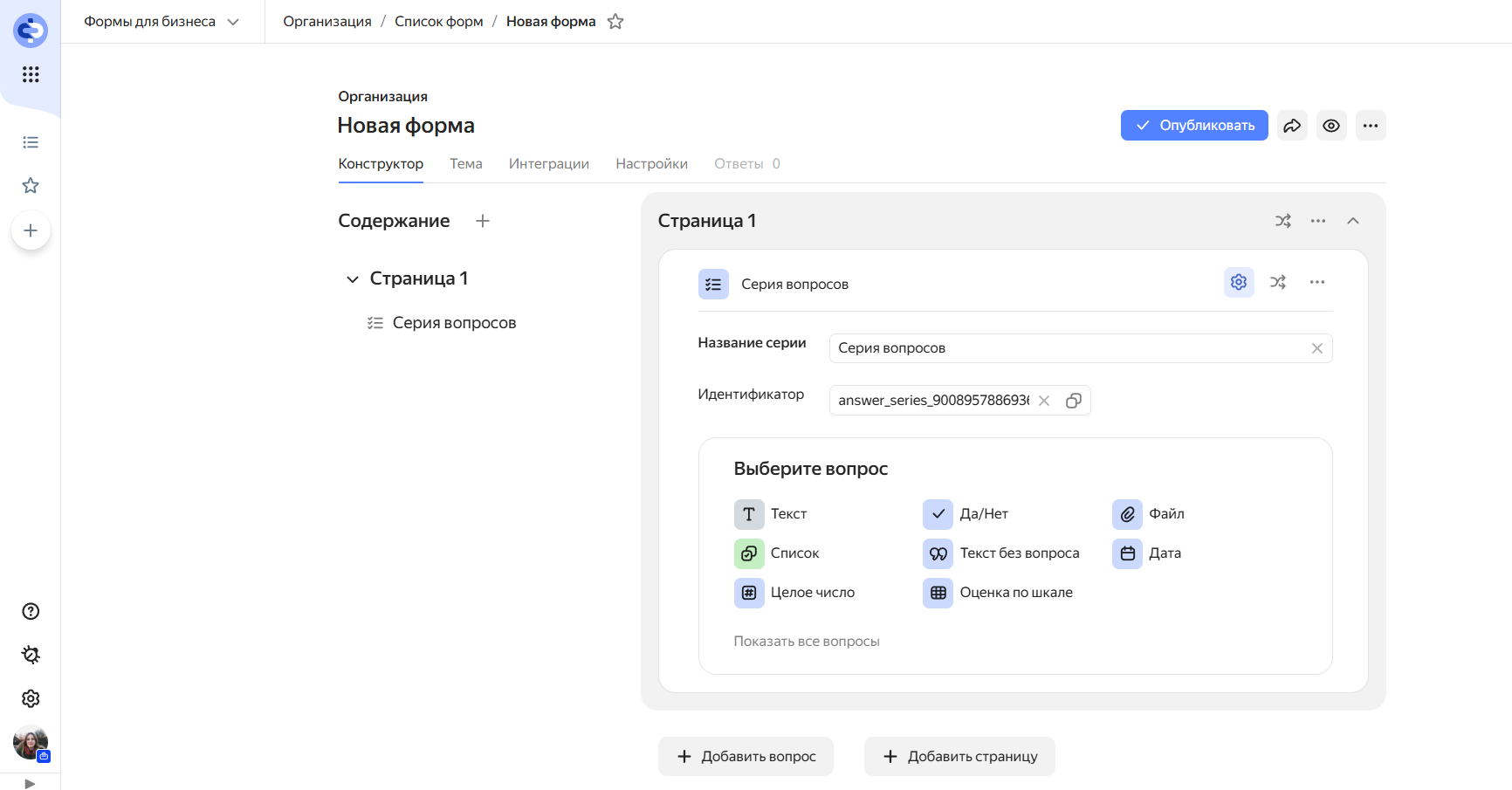The width and height of the screenshot is (1512, 790).
Task: Collapse Страница 1 in the contents tree
Action: click(x=353, y=279)
